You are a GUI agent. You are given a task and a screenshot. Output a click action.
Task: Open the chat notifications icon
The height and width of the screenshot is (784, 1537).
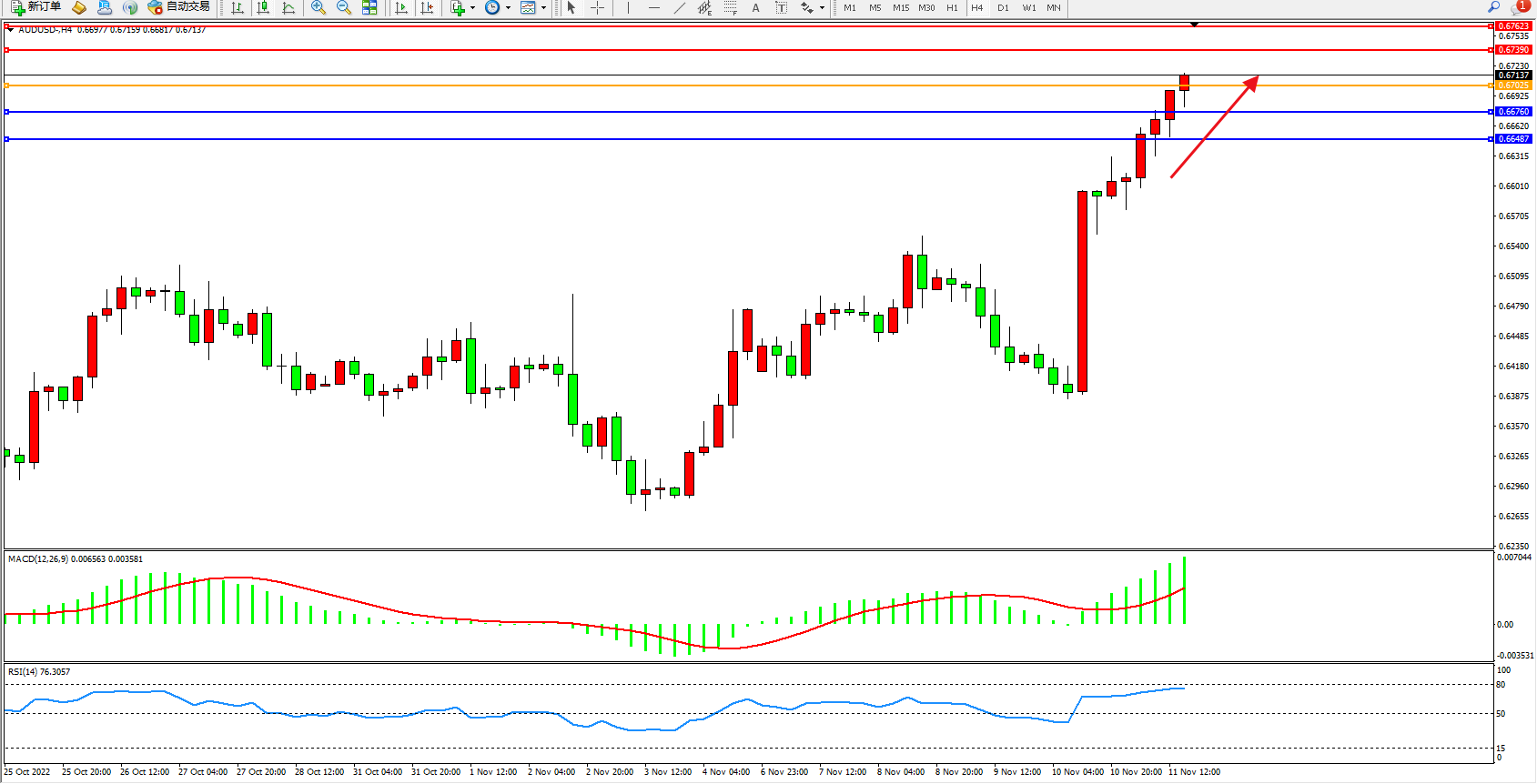(1518, 7)
